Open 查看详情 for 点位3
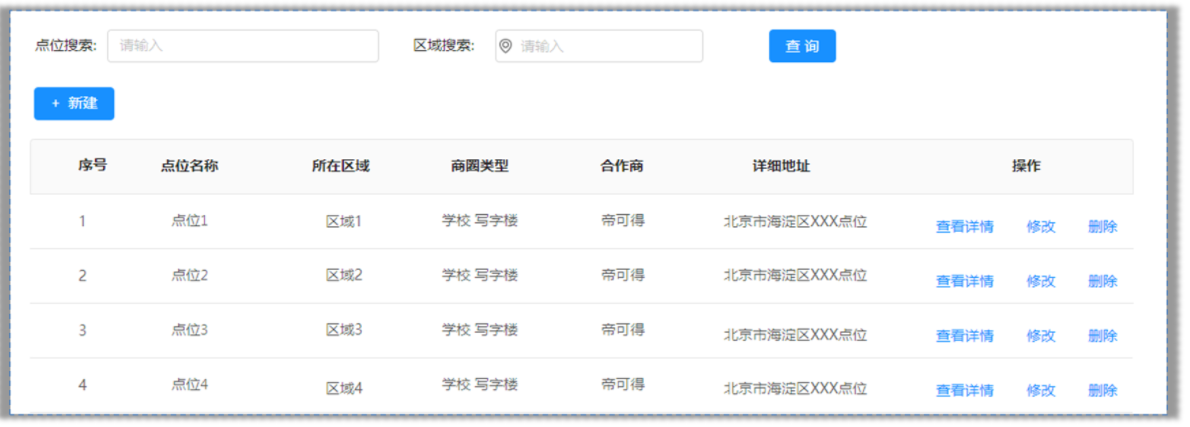 tap(965, 336)
